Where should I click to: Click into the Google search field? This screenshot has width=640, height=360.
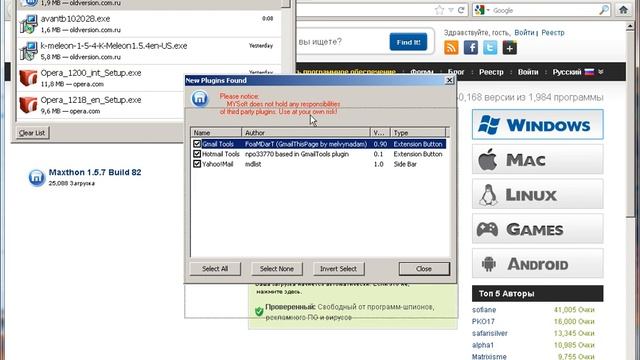coord(545,10)
